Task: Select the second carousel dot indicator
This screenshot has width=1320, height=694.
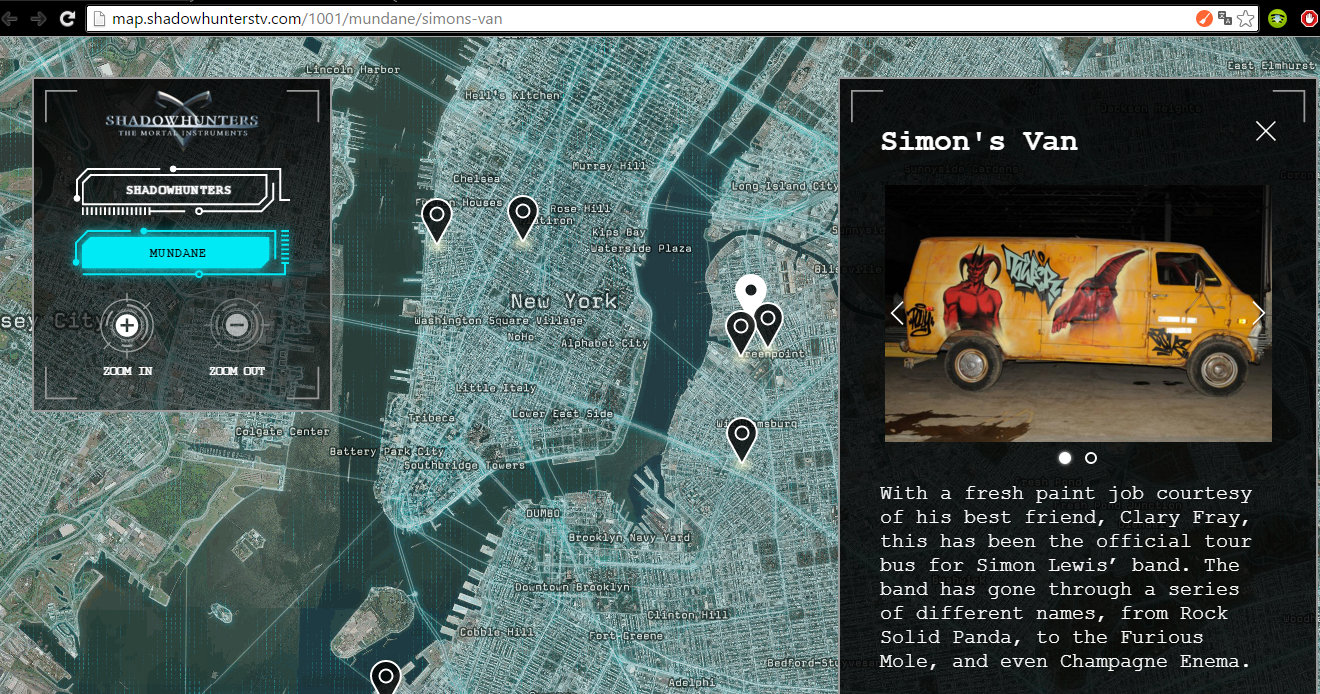Action: click(1091, 457)
